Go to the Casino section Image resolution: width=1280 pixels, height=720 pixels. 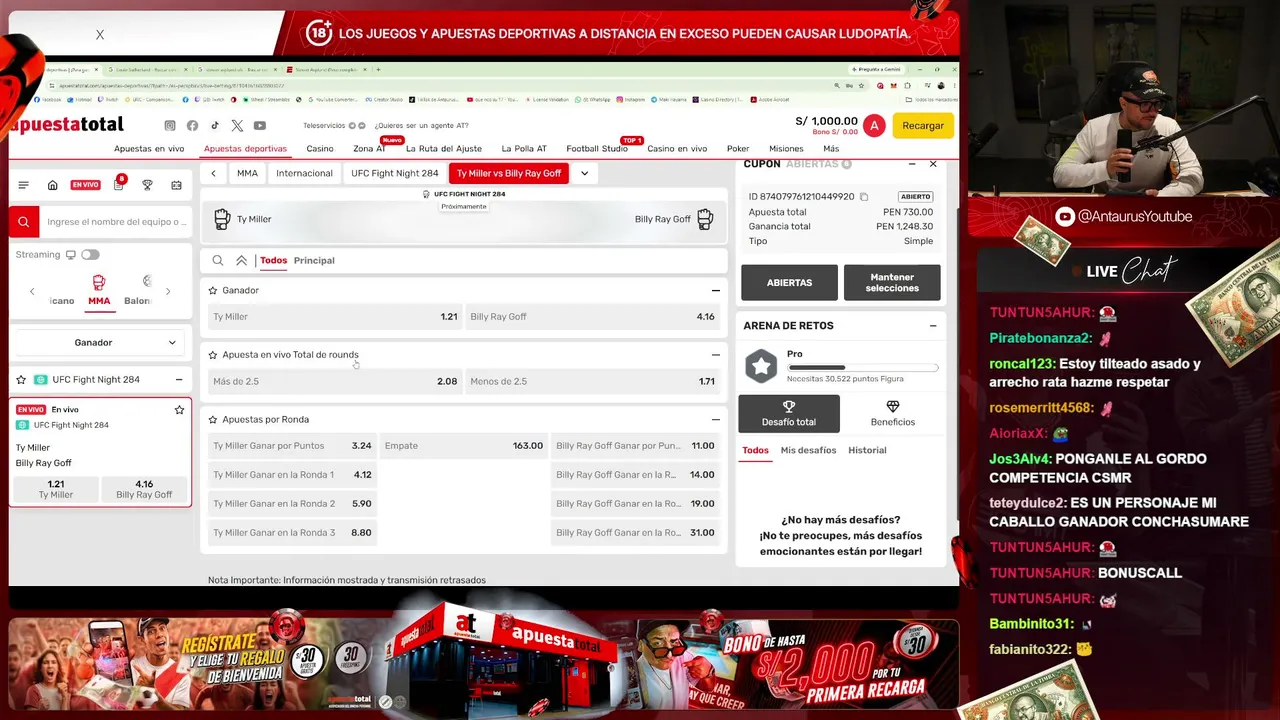coord(320,149)
